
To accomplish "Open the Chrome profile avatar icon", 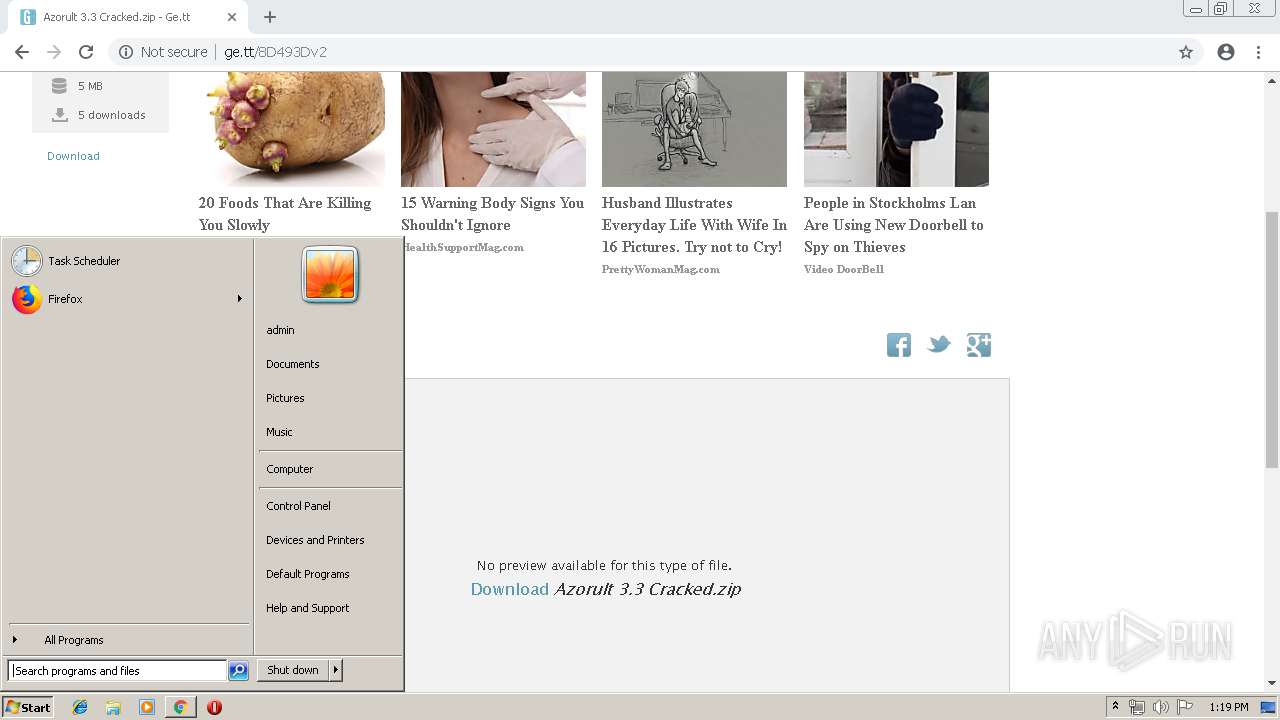I will 1226,52.
